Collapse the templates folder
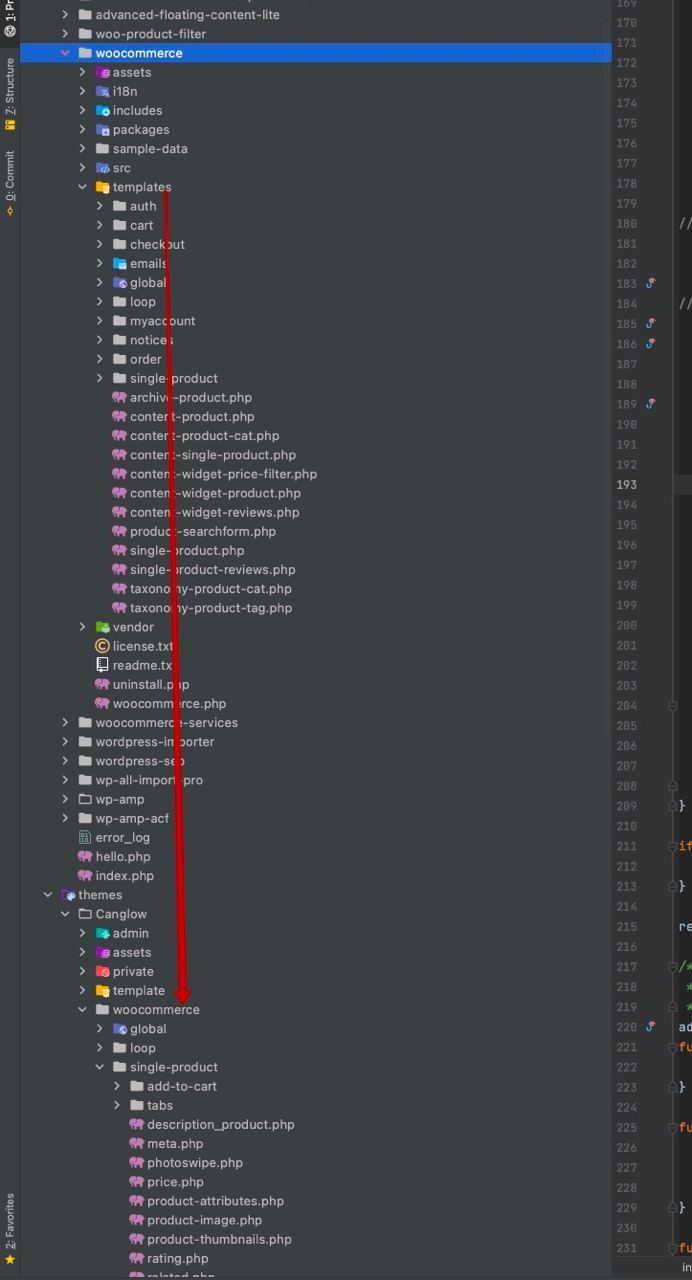The image size is (692, 1280). [83, 187]
